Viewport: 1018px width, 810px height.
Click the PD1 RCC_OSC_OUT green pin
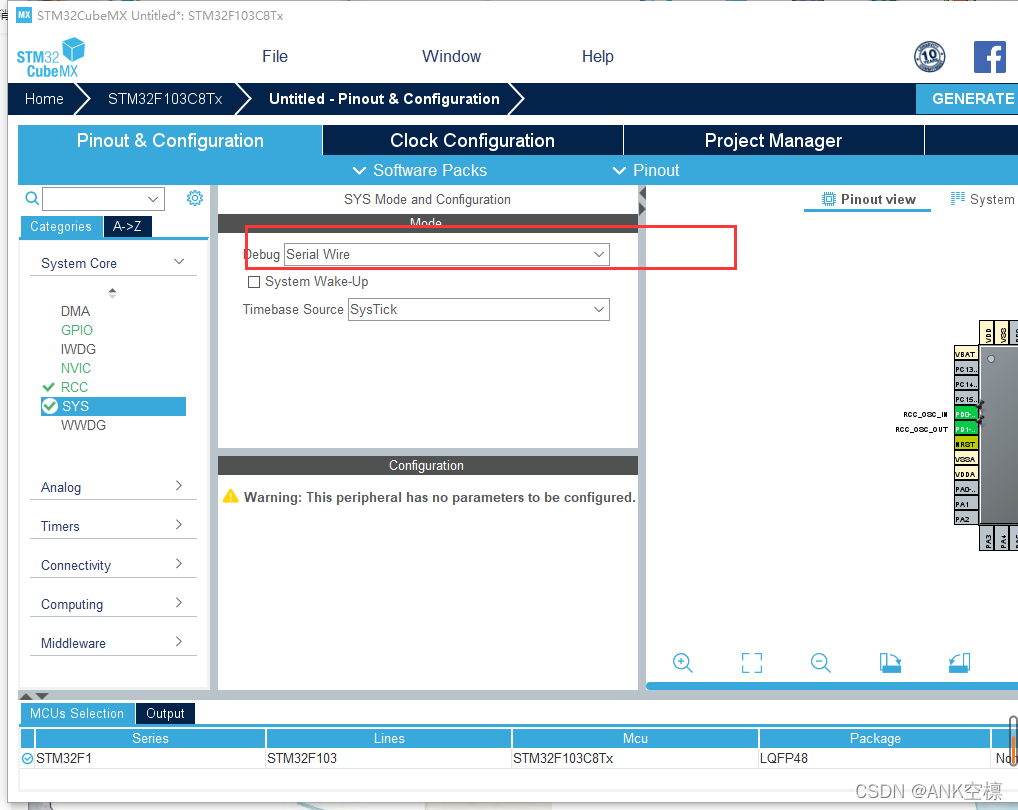point(965,429)
